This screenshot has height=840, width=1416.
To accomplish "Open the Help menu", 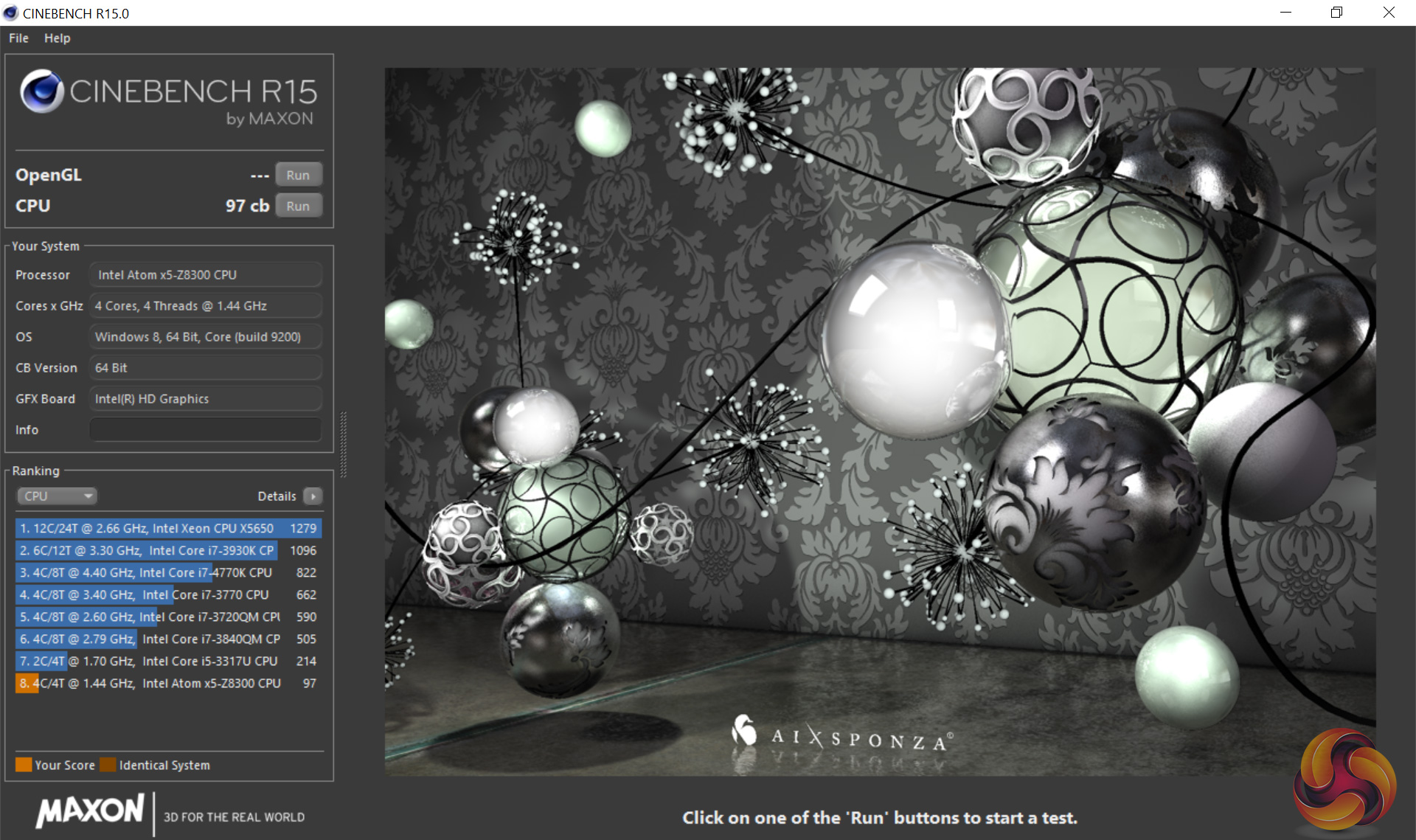I will click(x=57, y=38).
